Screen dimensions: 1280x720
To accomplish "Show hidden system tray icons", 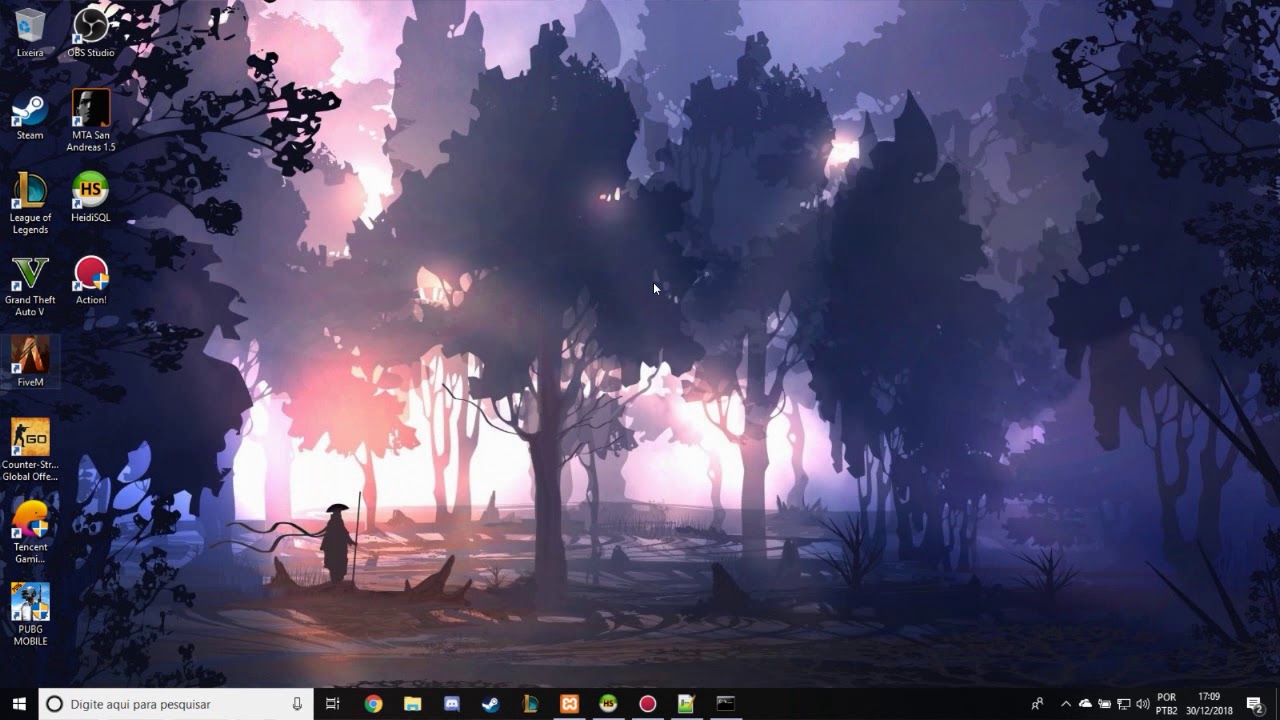I will pyautogui.click(x=1065, y=704).
